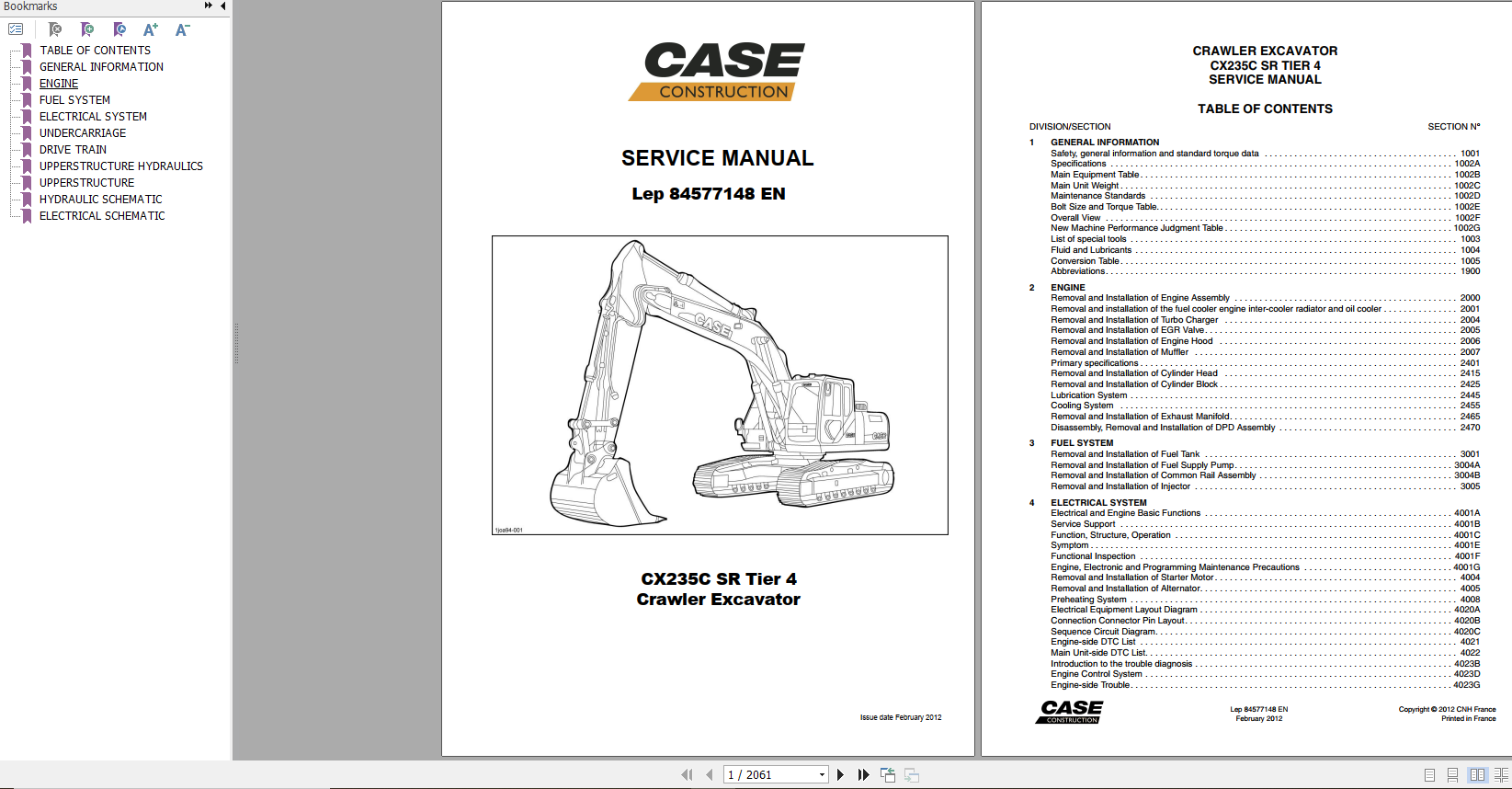
Task: Expand the Bookmarks panel double-arrow menu
Action: [209, 6]
